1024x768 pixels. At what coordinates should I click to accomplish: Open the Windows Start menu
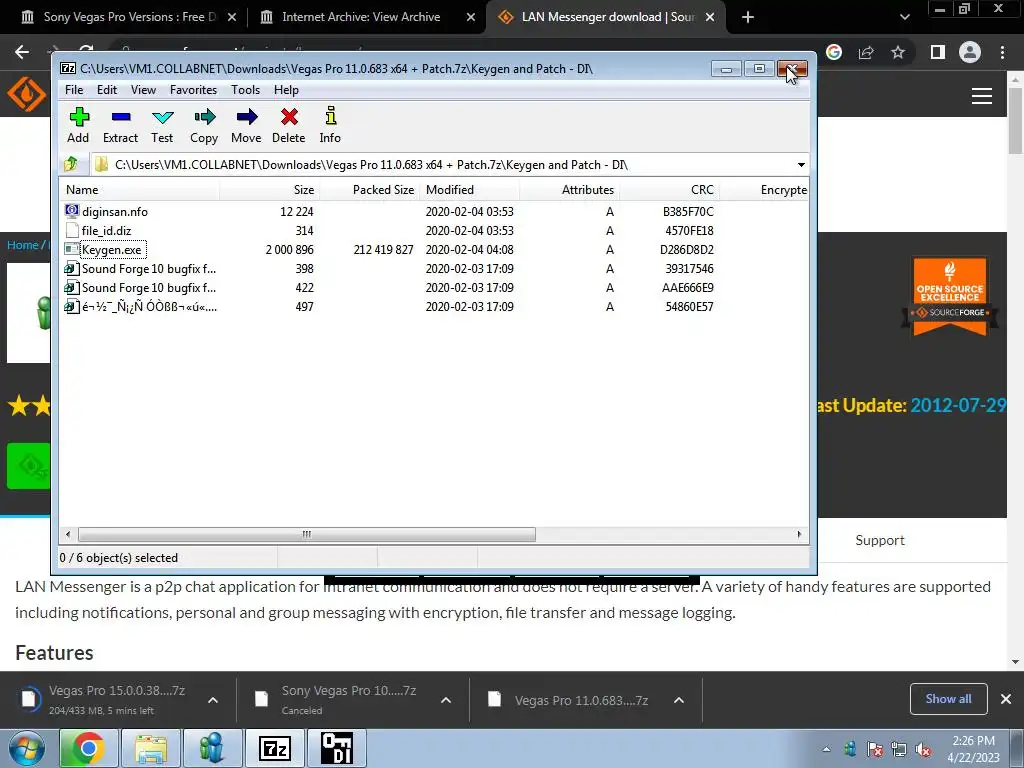point(27,748)
